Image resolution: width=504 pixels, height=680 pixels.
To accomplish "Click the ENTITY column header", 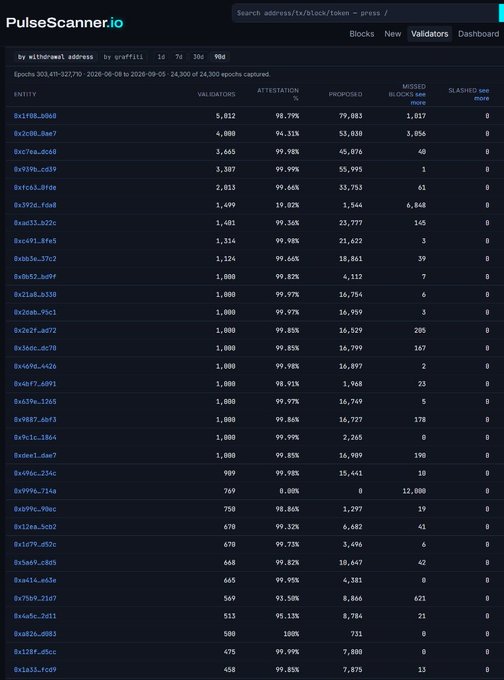I will coord(25,95).
